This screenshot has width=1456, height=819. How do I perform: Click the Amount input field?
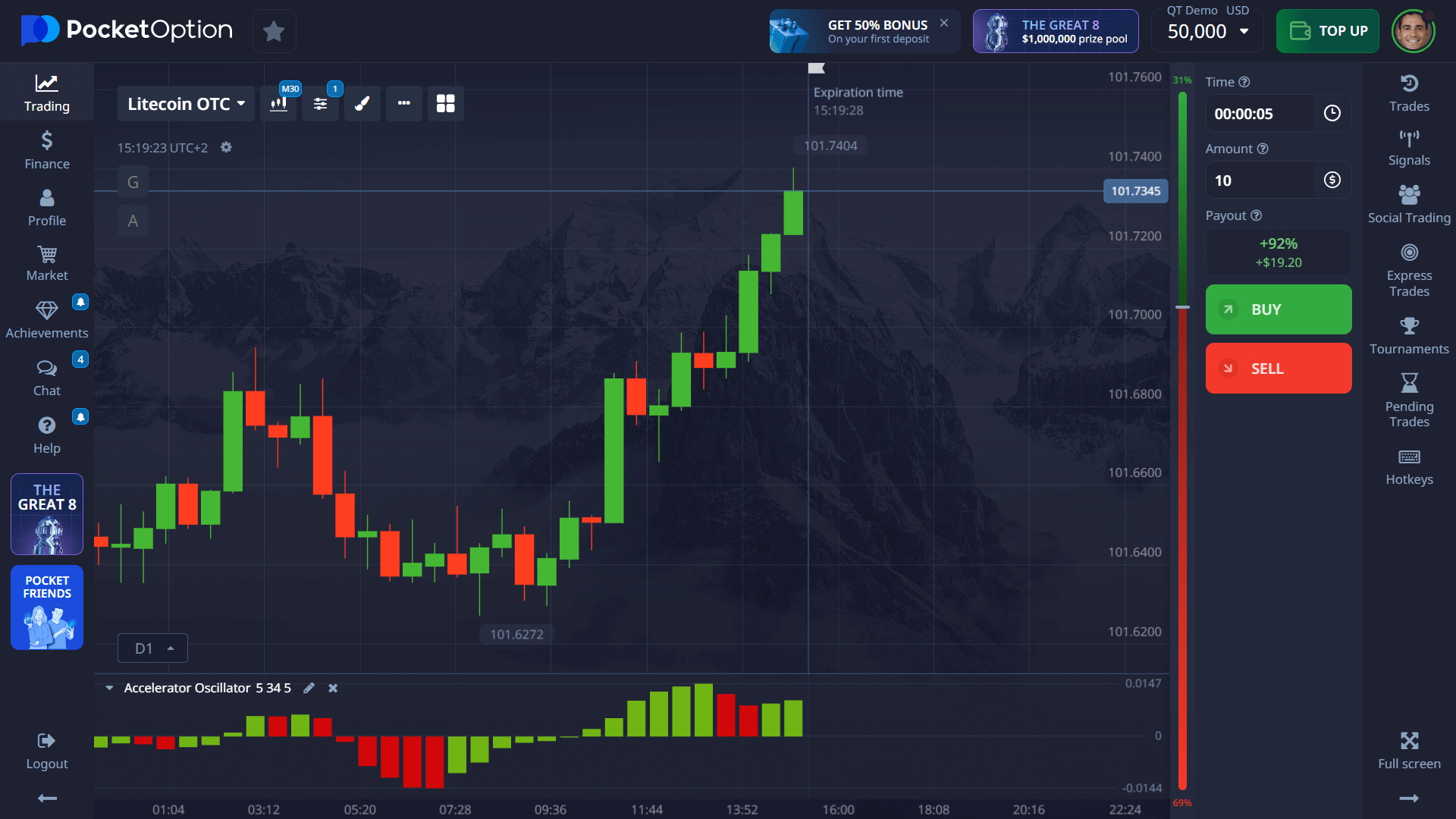click(1259, 180)
